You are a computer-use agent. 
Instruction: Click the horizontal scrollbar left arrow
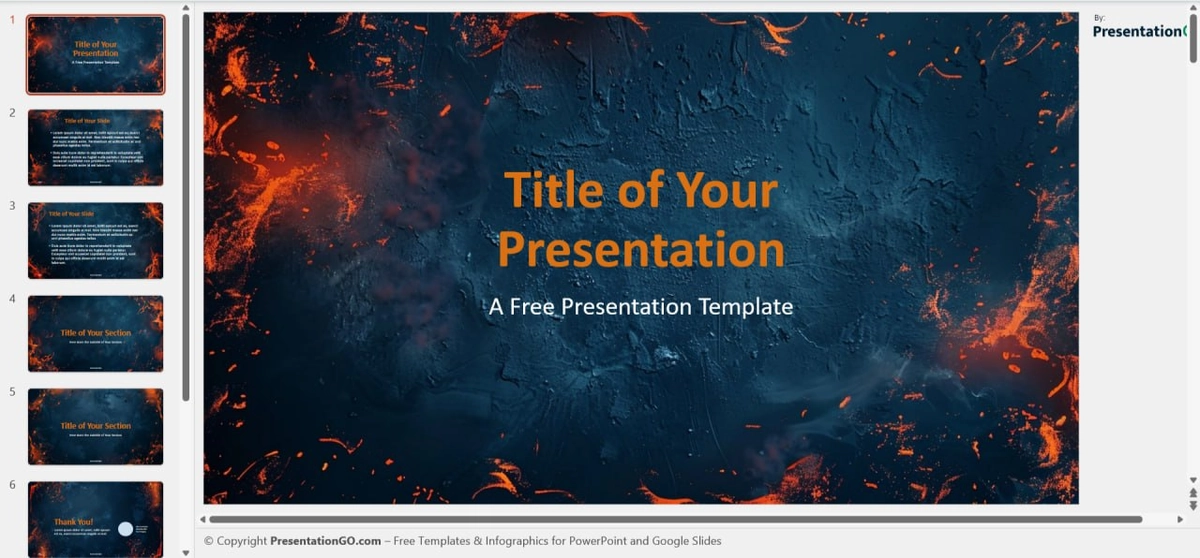203,519
